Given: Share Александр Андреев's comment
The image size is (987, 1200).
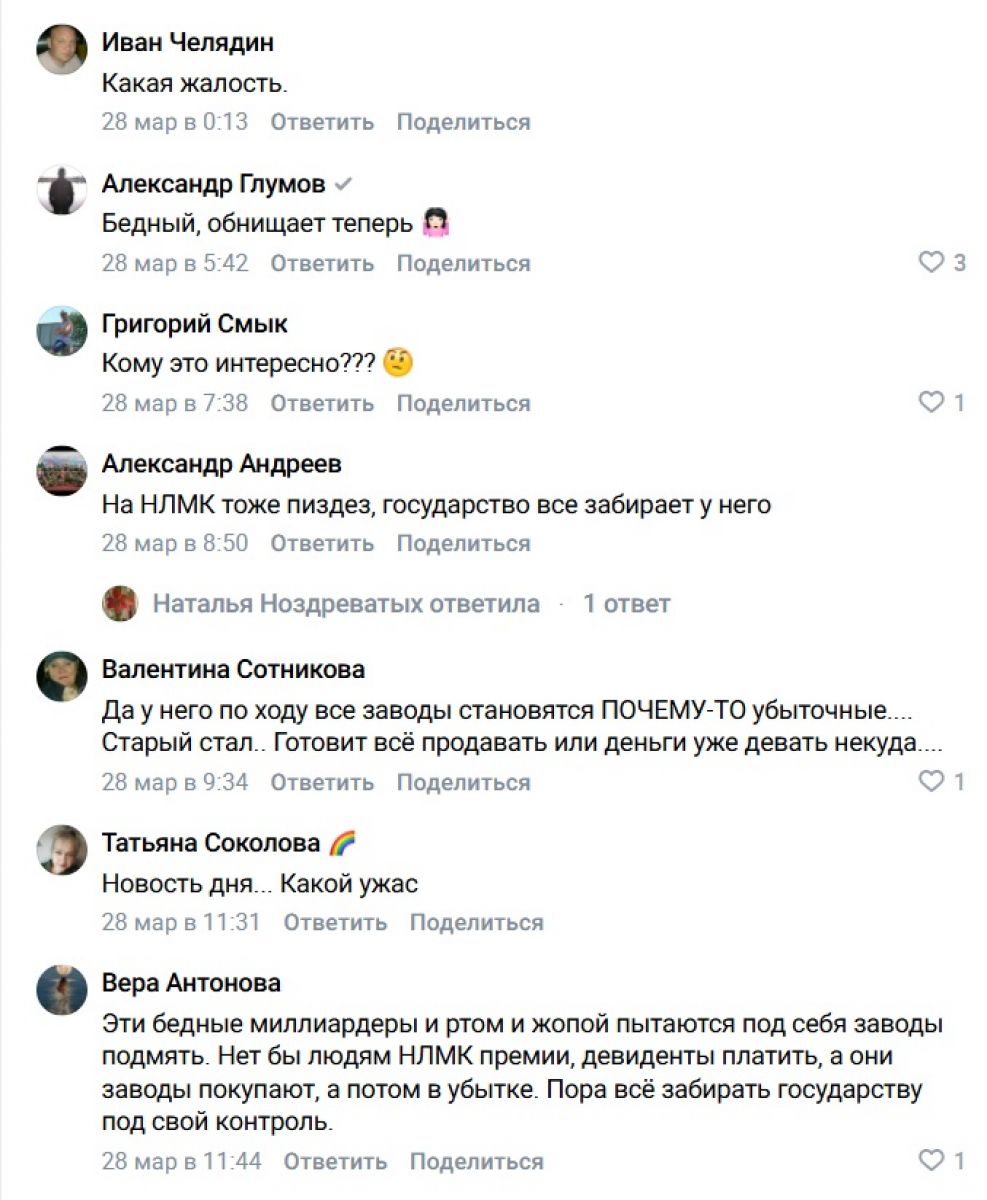Looking at the screenshot, I should tap(463, 544).
